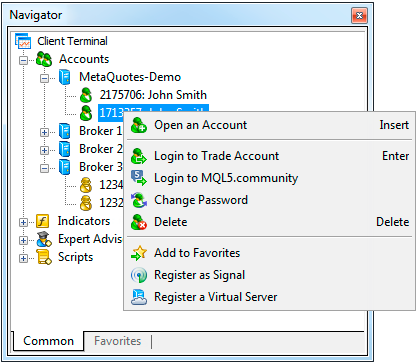
Task: Click the Accounts group icon
Action: pyautogui.click(x=44, y=59)
